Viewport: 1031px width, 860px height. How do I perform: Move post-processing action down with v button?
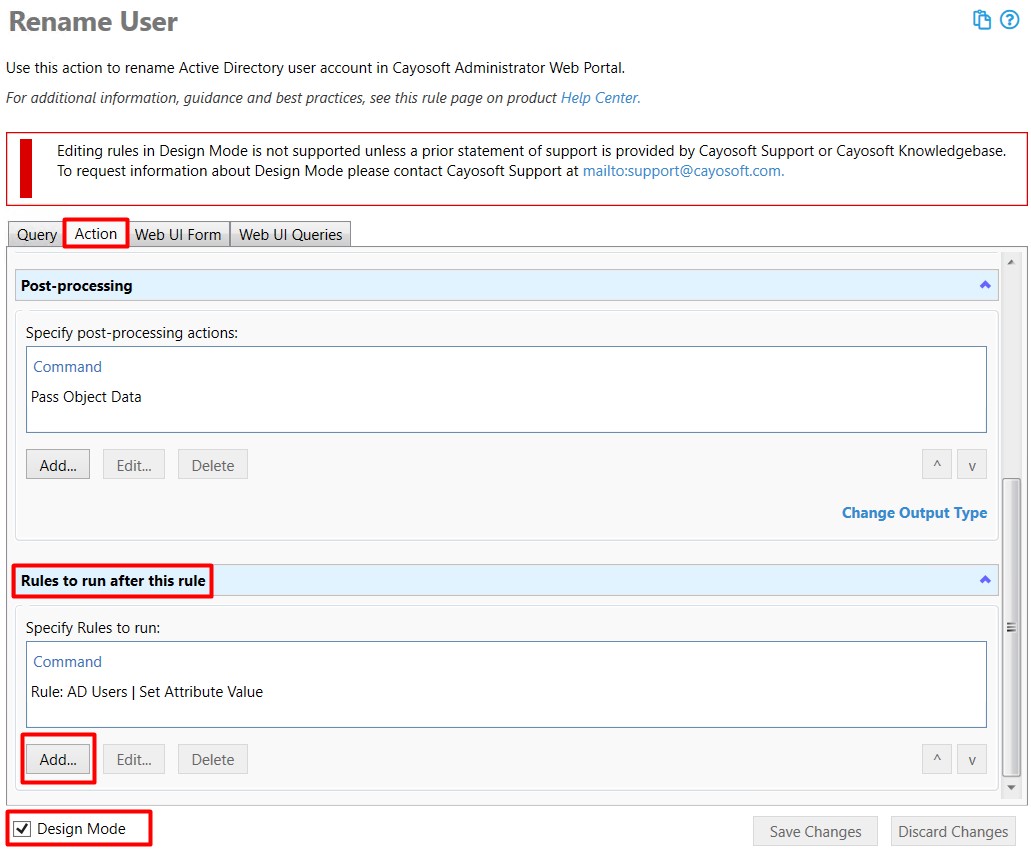click(x=972, y=465)
